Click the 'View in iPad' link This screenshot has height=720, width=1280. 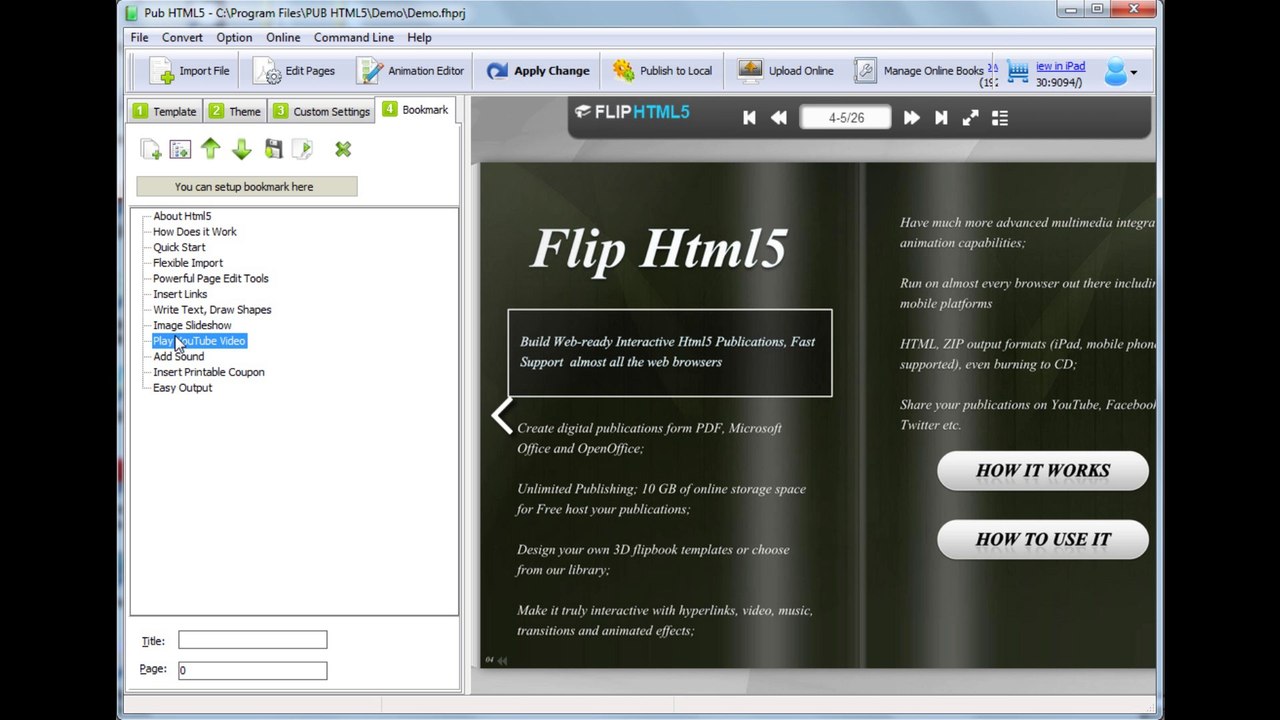point(1060,66)
